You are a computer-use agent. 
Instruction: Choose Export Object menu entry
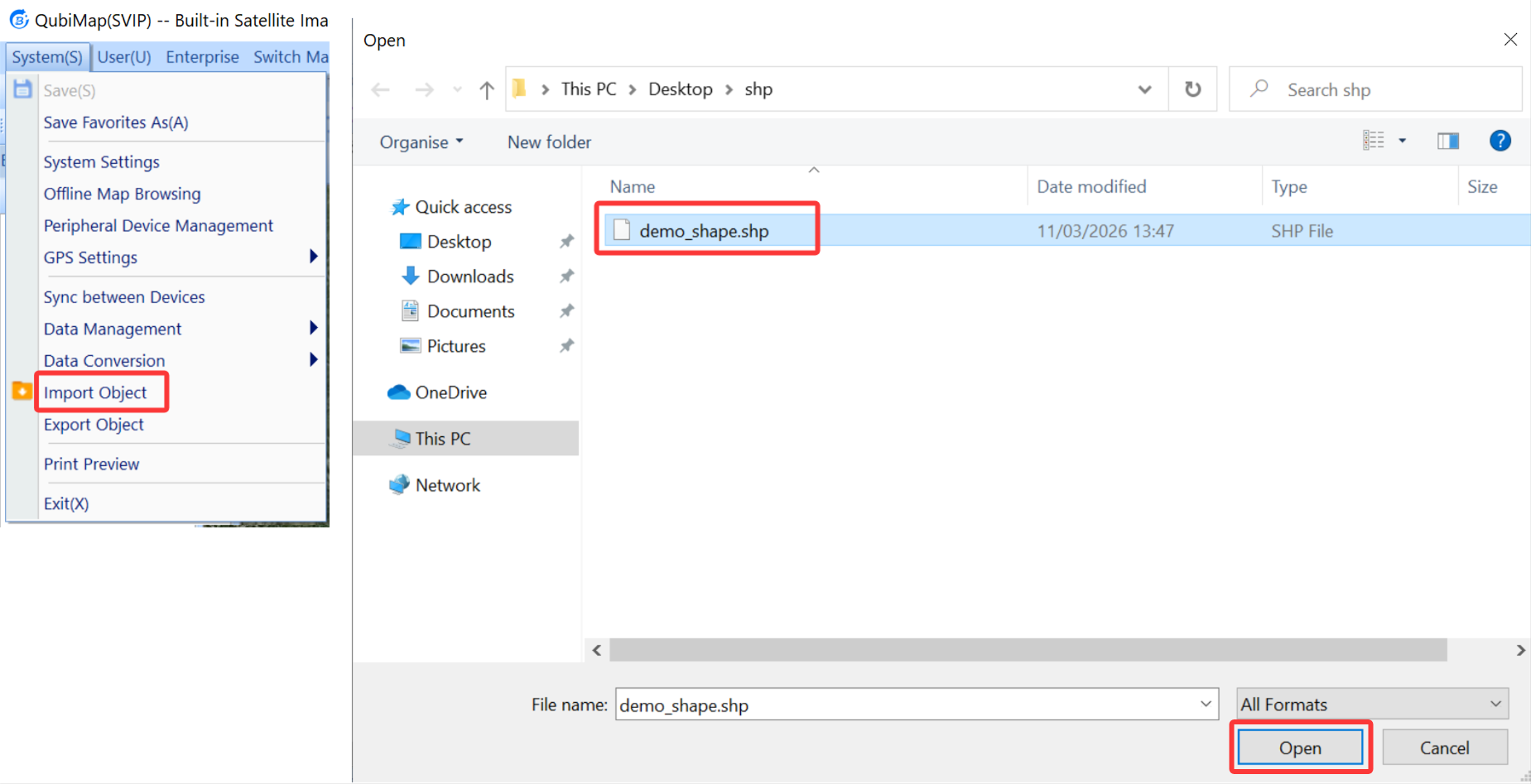tap(94, 425)
